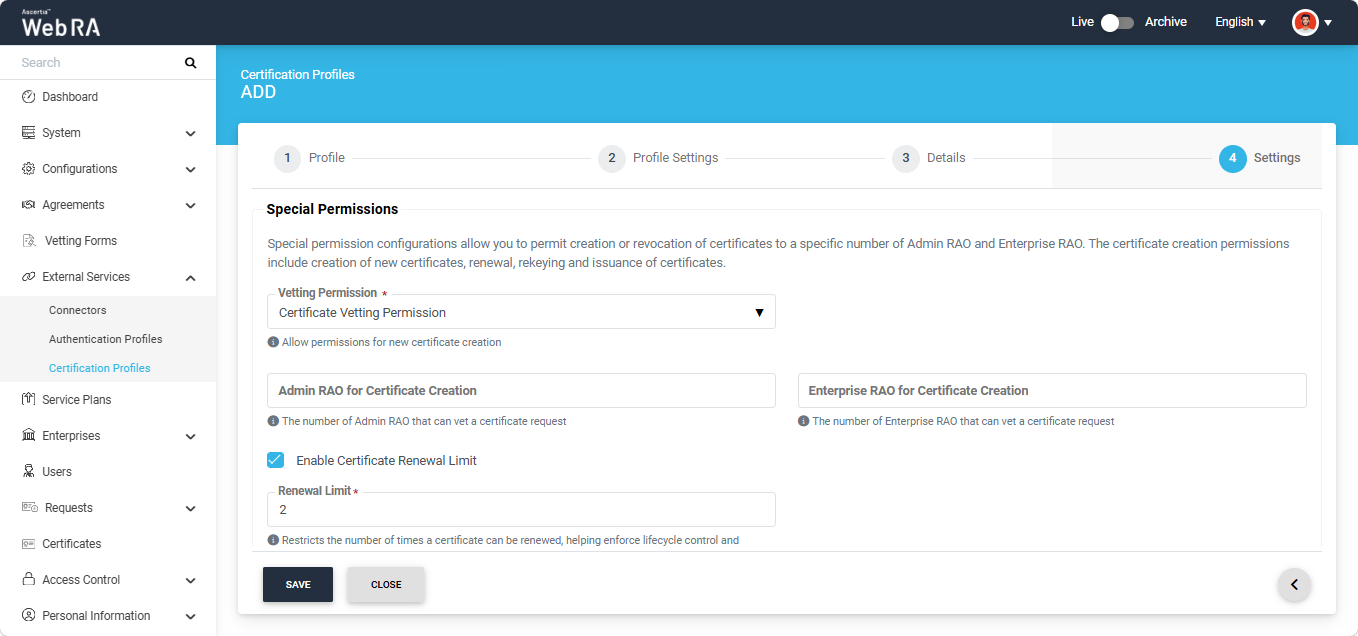The image size is (1358, 636).
Task: Click the Users person icon
Action: pos(29,472)
